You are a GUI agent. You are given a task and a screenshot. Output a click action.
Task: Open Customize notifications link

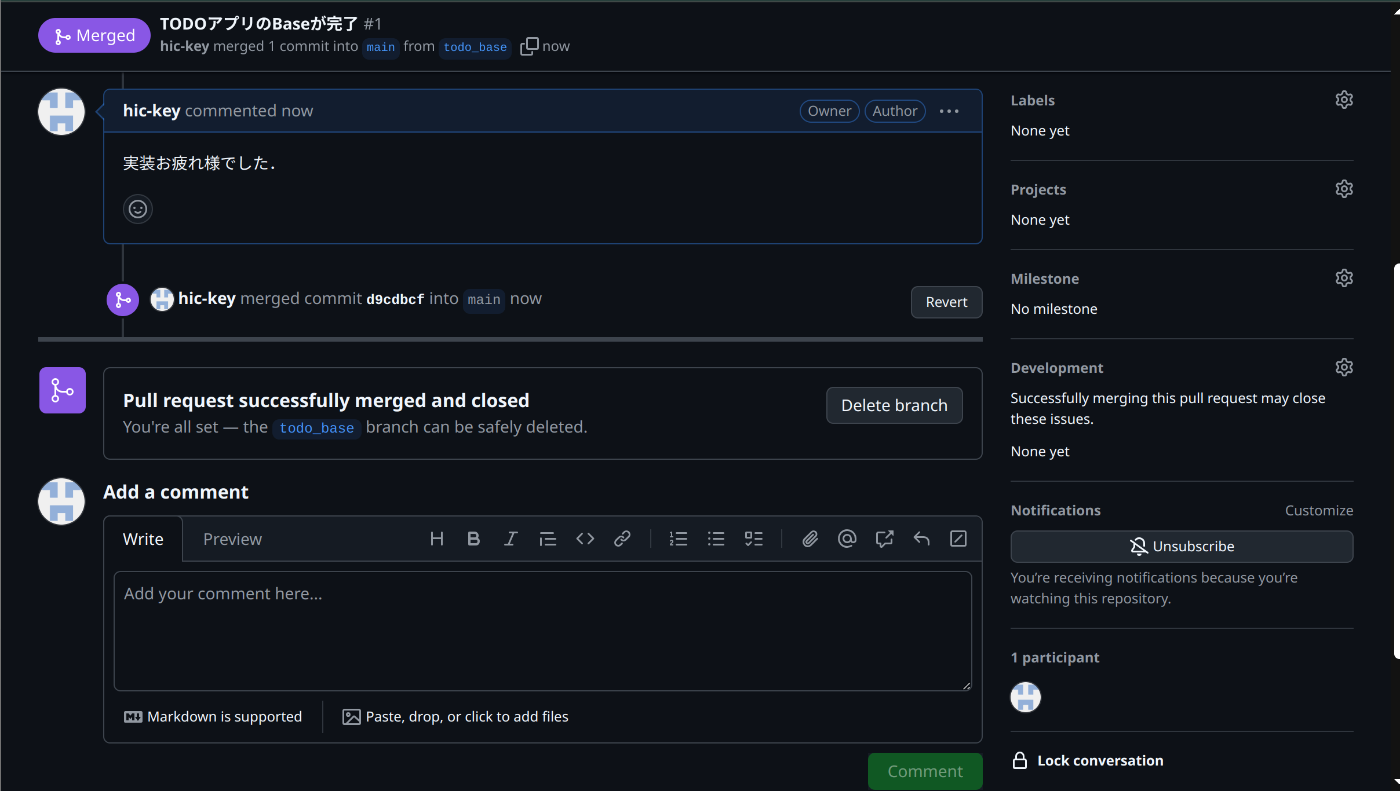pyautogui.click(x=1319, y=510)
